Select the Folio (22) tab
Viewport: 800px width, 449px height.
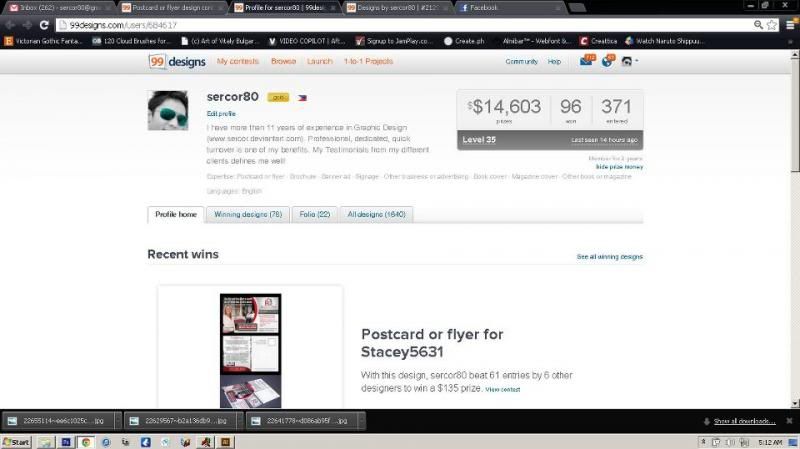[315, 214]
